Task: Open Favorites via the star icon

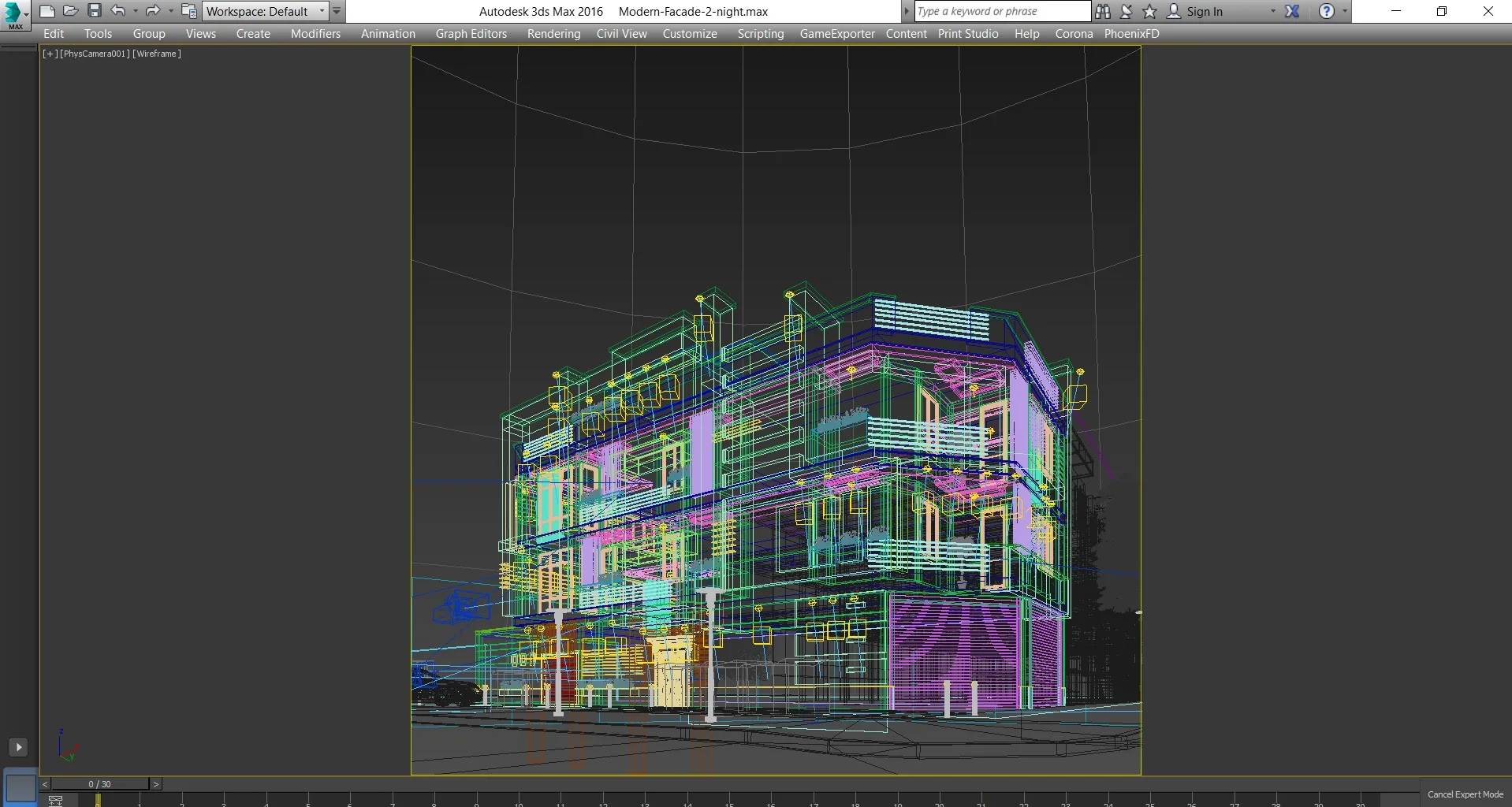Action: [x=1149, y=11]
